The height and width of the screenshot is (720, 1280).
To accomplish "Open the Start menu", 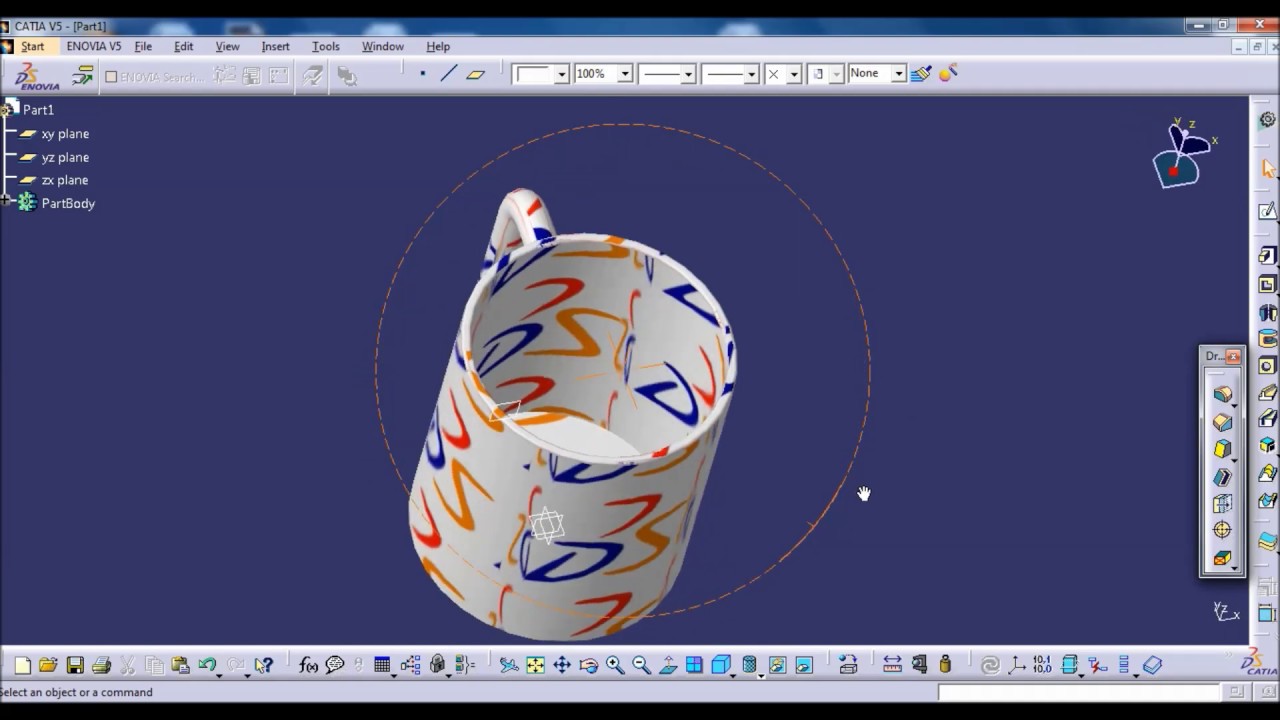I will 33,46.
